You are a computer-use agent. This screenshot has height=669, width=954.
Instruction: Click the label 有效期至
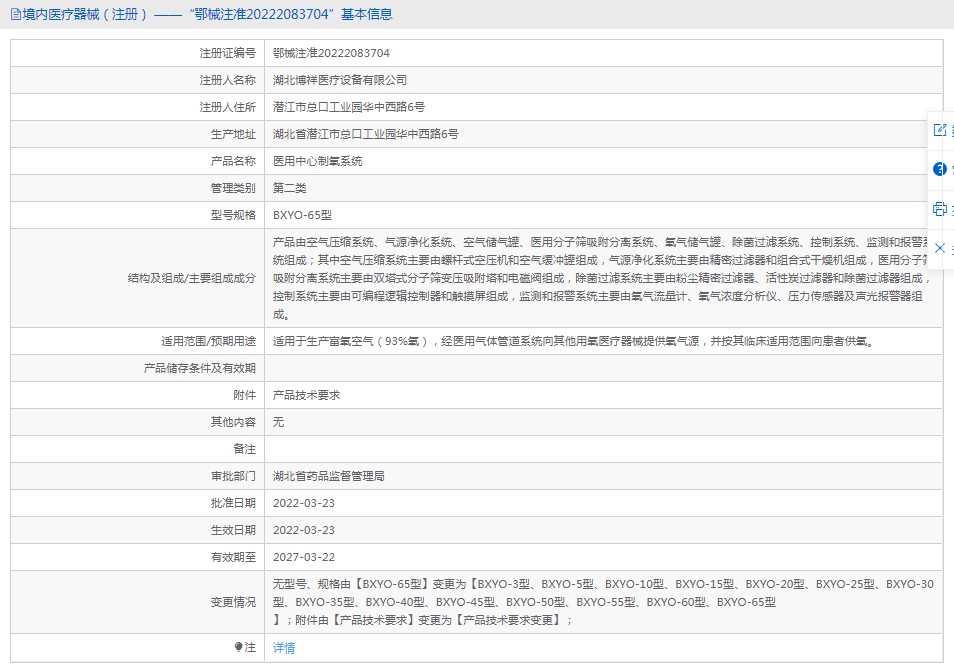[233, 557]
